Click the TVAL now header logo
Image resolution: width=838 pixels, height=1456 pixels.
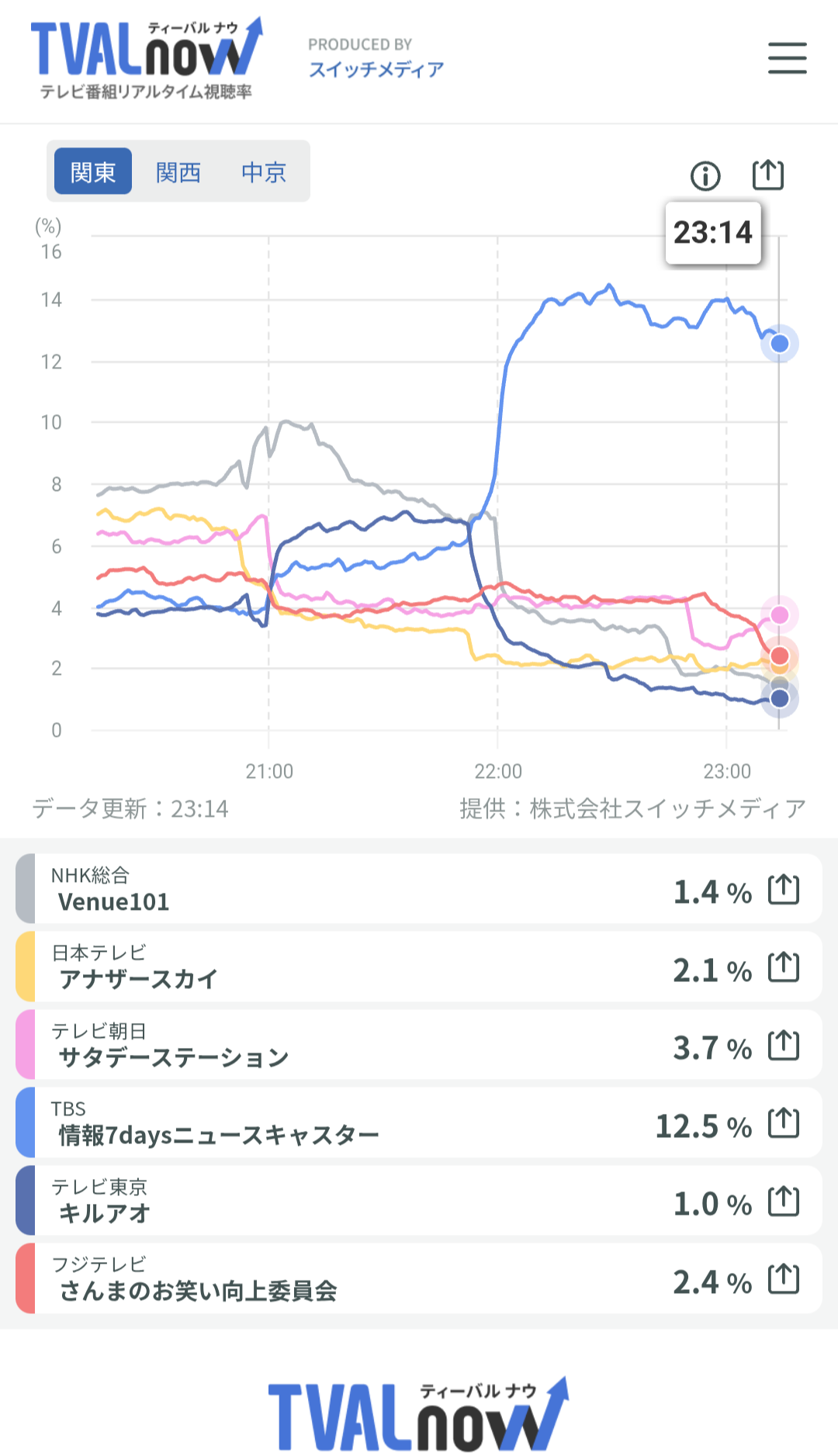click(146, 59)
